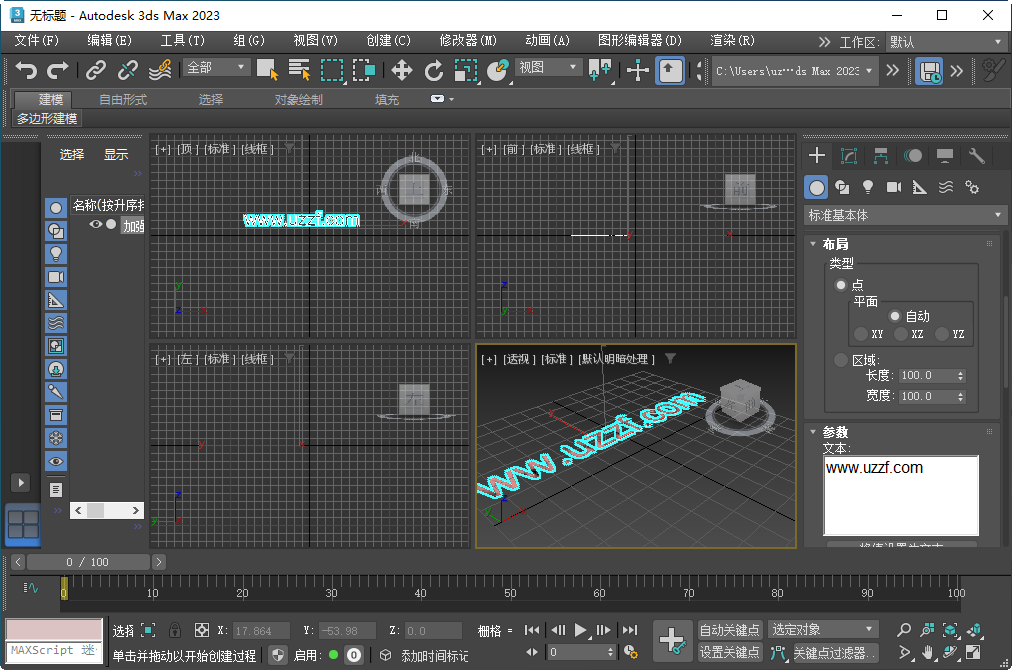Switch to the 自由形式 ribbon tab
The image size is (1012, 670).
[123, 100]
